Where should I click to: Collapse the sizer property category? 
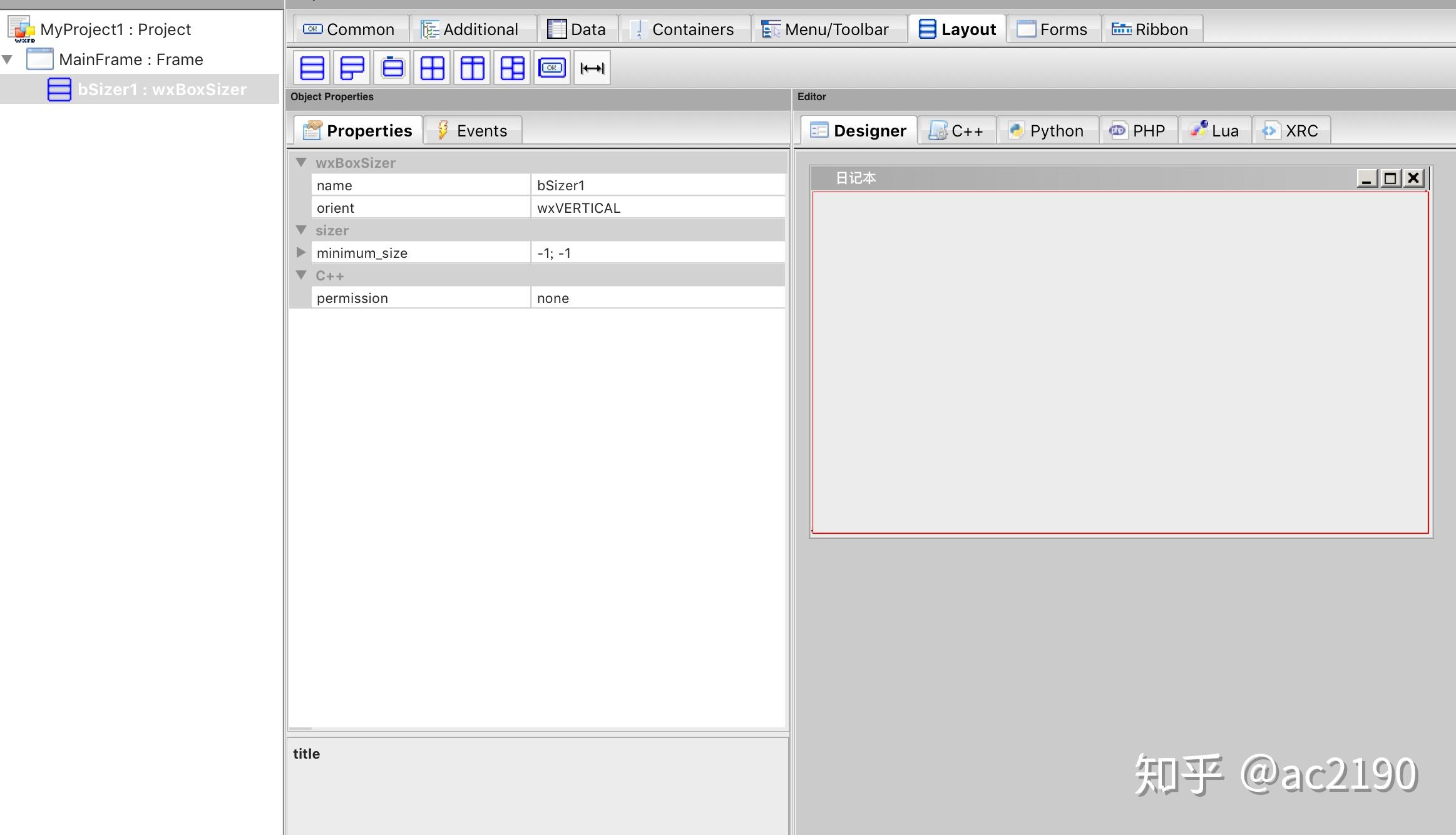(301, 230)
